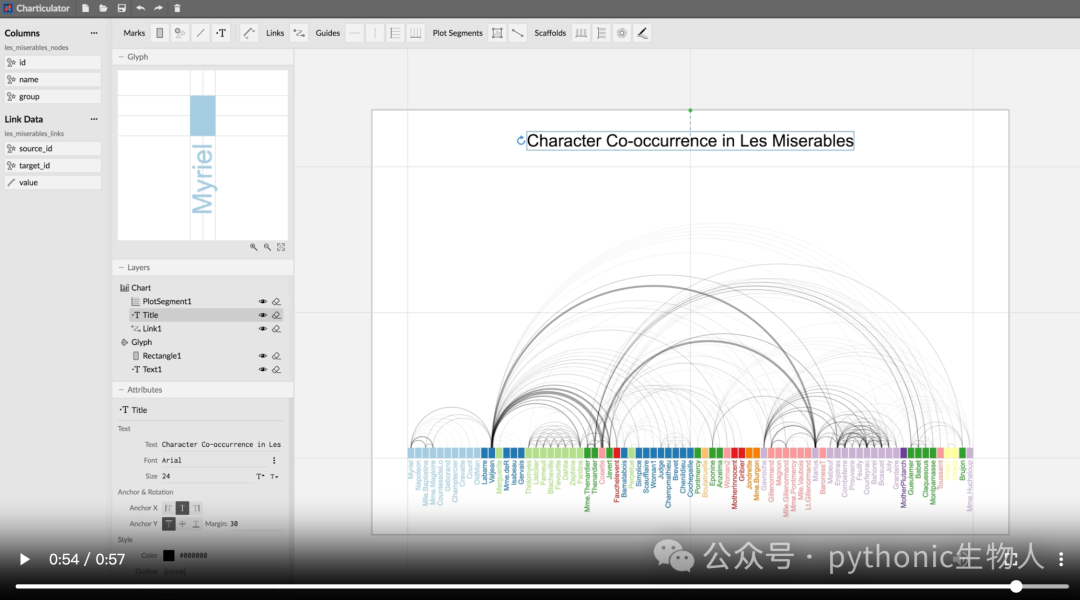Image resolution: width=1080 pixels, height=600 pixels.
Task: Select the Text mark tool
Action: [x=221, y=33]
